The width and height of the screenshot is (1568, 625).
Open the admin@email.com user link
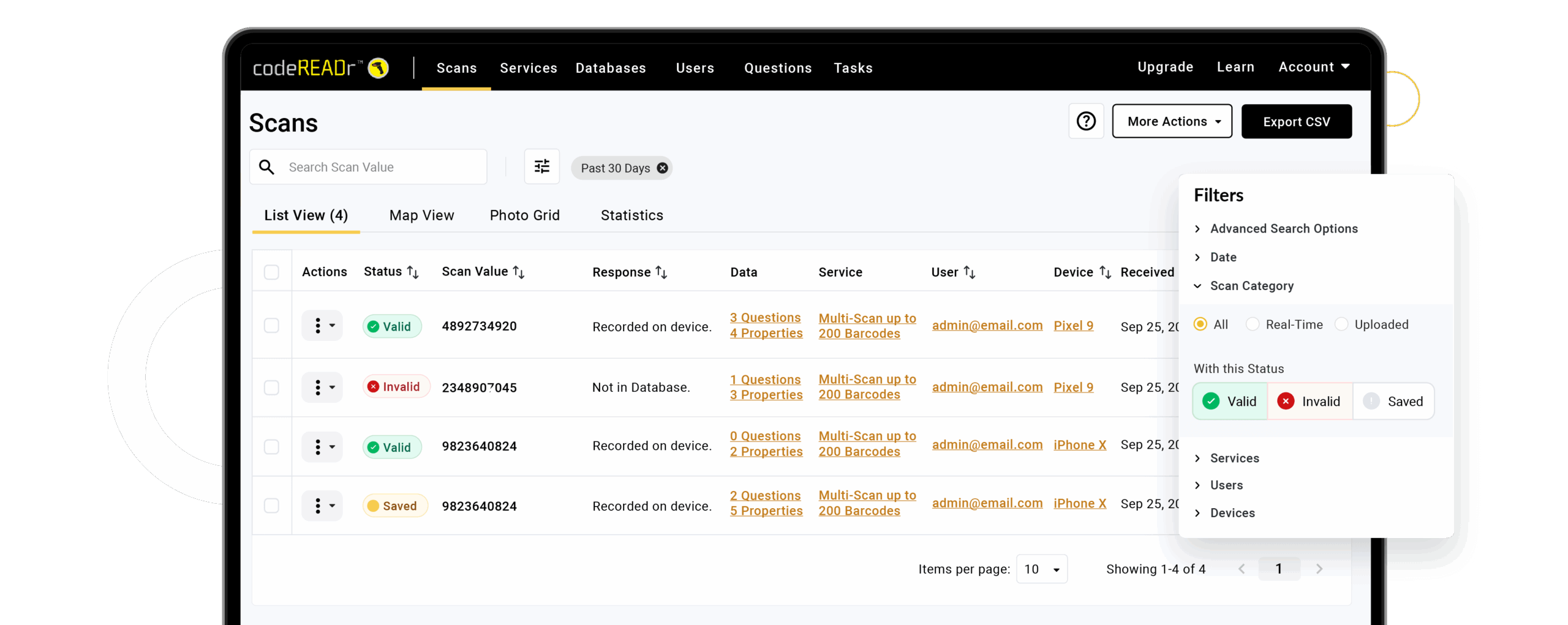[x=987, y=326]
